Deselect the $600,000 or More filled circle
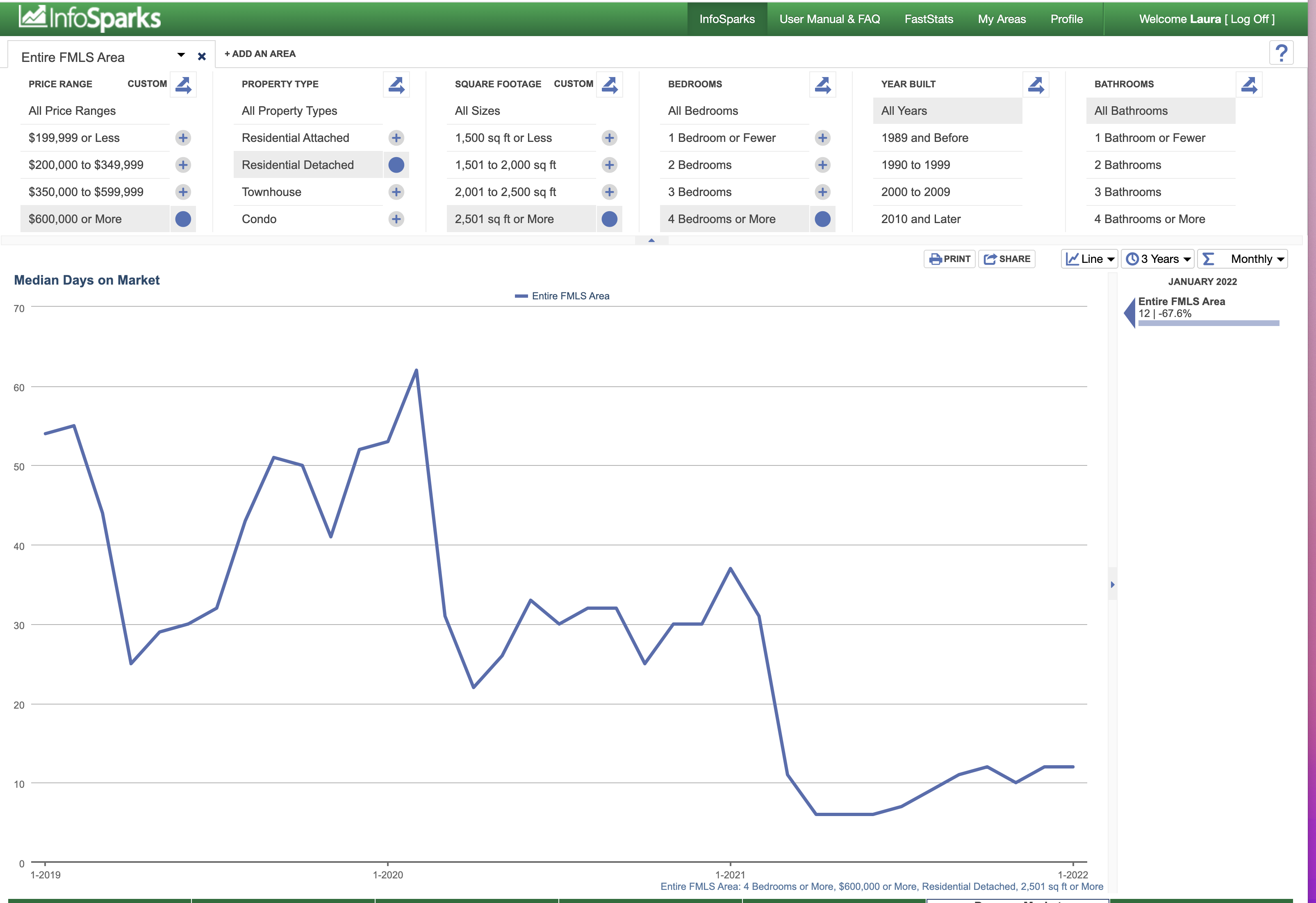 pos(183,219)
